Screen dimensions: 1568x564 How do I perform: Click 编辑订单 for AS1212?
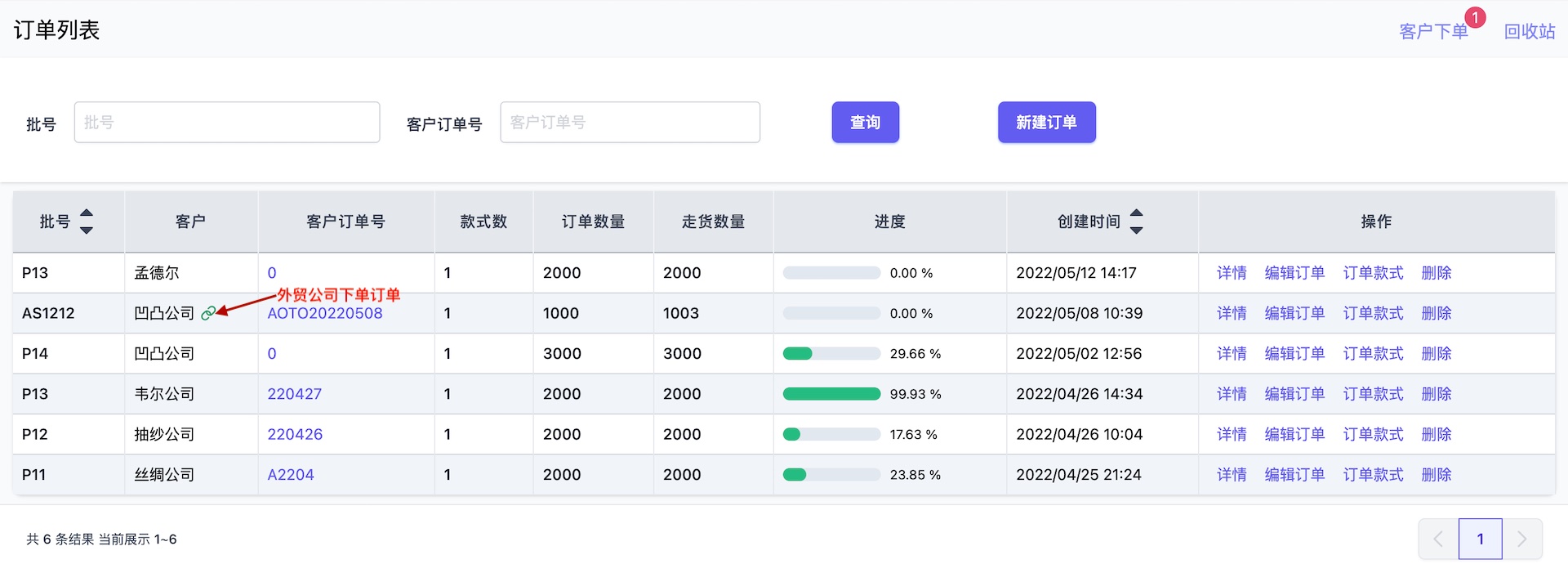[1294, 313]
